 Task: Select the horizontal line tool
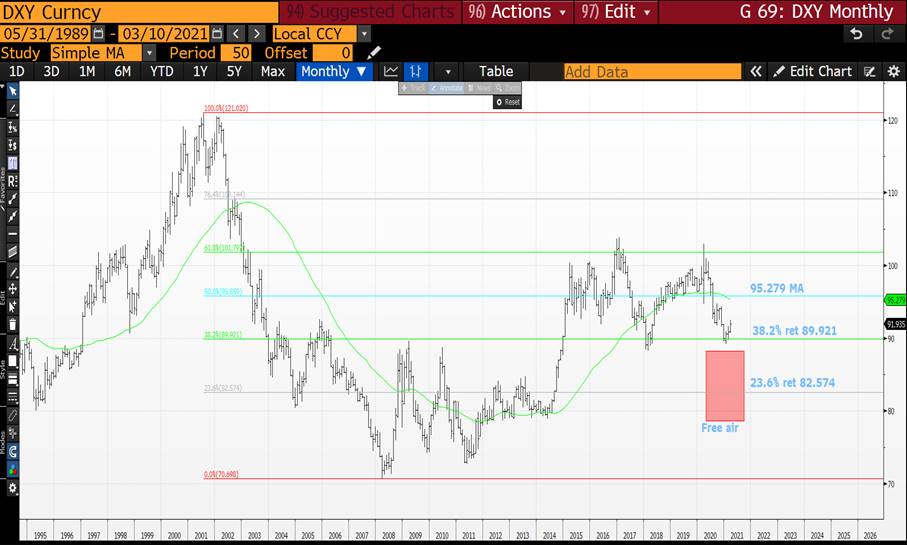[12, 234]
